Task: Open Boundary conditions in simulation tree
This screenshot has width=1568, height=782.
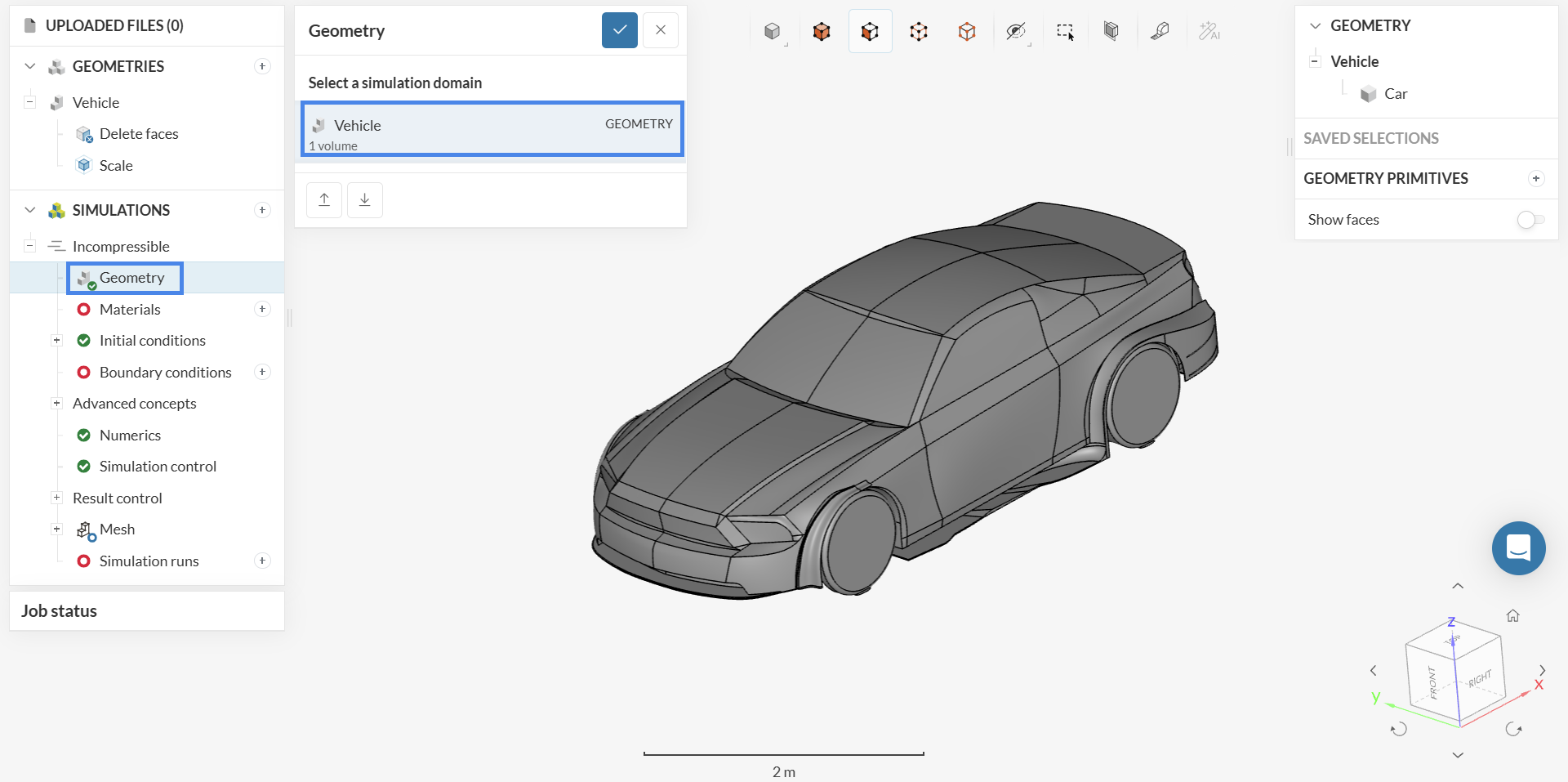Action: coord(165,373)
